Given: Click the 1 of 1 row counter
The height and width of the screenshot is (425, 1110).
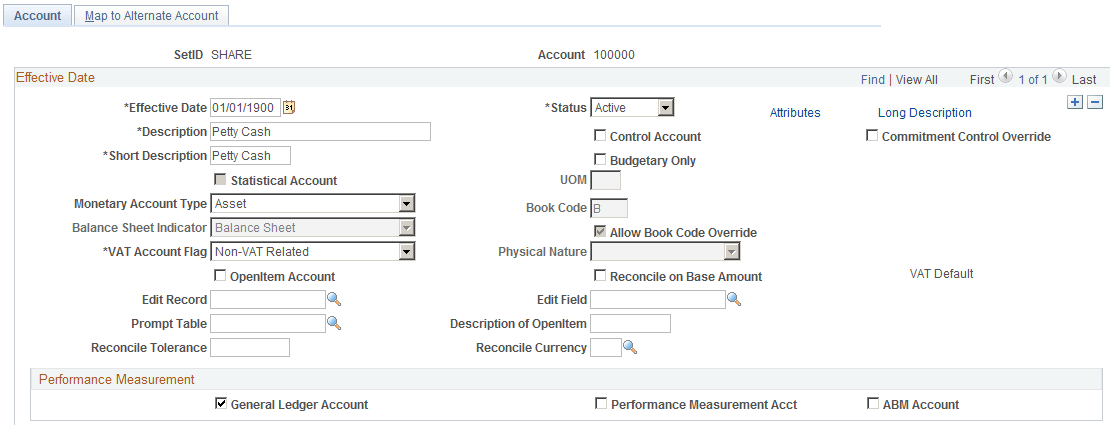Looking at the screenshot, I should coord(1033,79).
